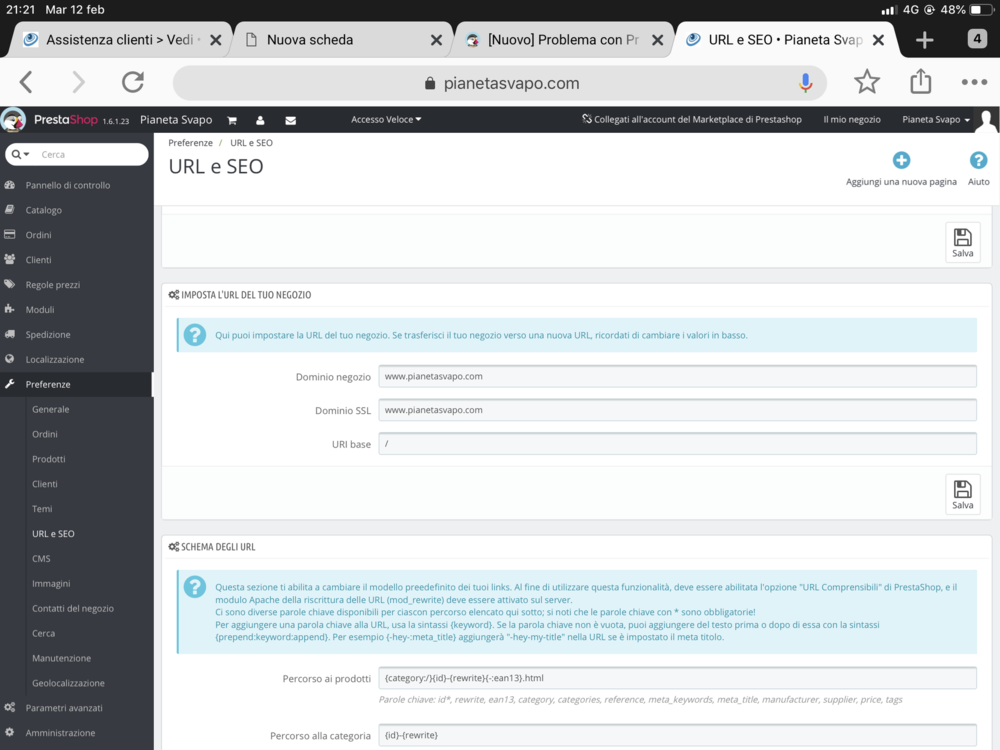Reload the page with the refresh icon

(133, 82)
